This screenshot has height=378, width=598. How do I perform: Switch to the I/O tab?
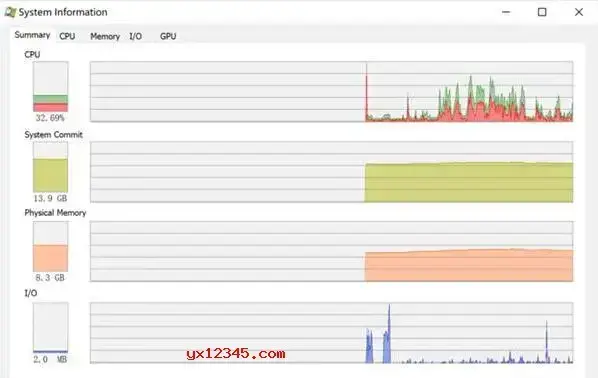135,36
